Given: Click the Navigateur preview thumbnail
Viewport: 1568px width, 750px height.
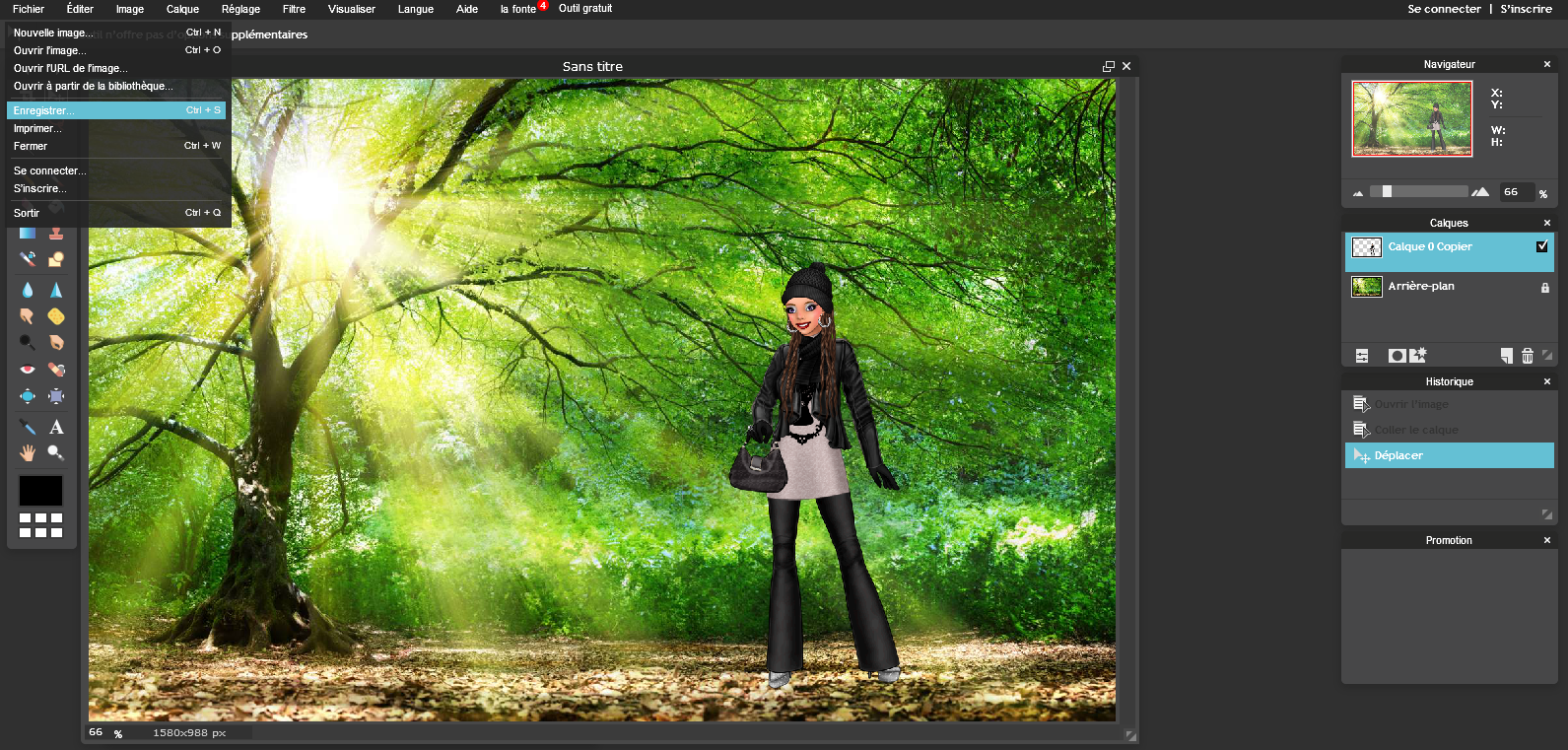Looking at the screenshot, I should click(x=1412, y=118).
